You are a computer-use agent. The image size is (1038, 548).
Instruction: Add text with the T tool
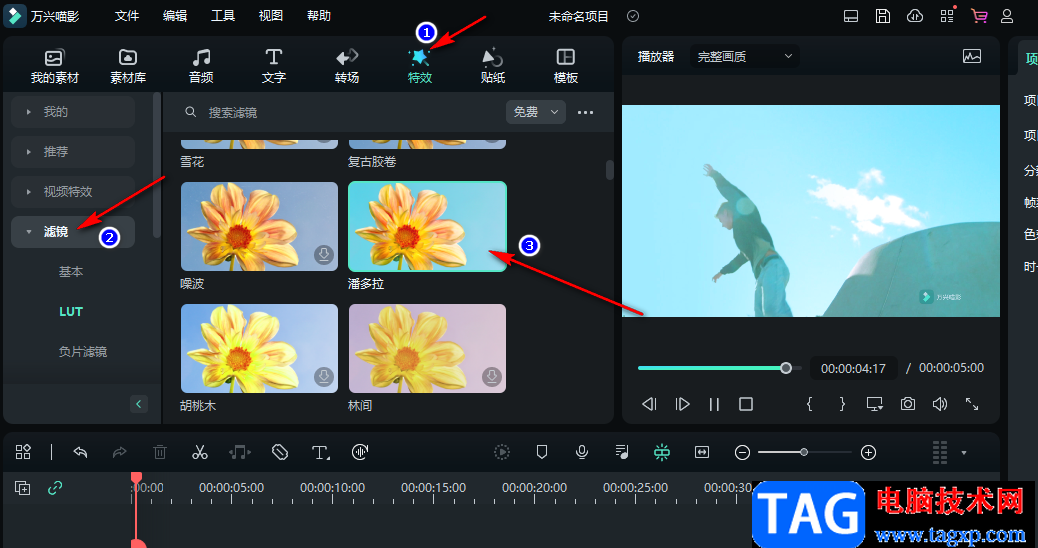(320, 452)
